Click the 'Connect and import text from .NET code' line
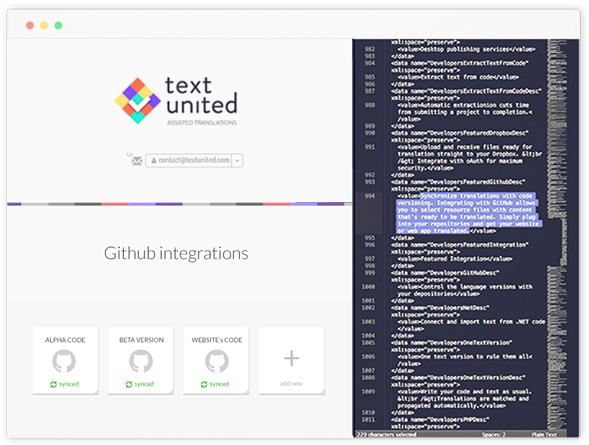The width and height of the screenshot is (589, 445). [x=471, y=322]
